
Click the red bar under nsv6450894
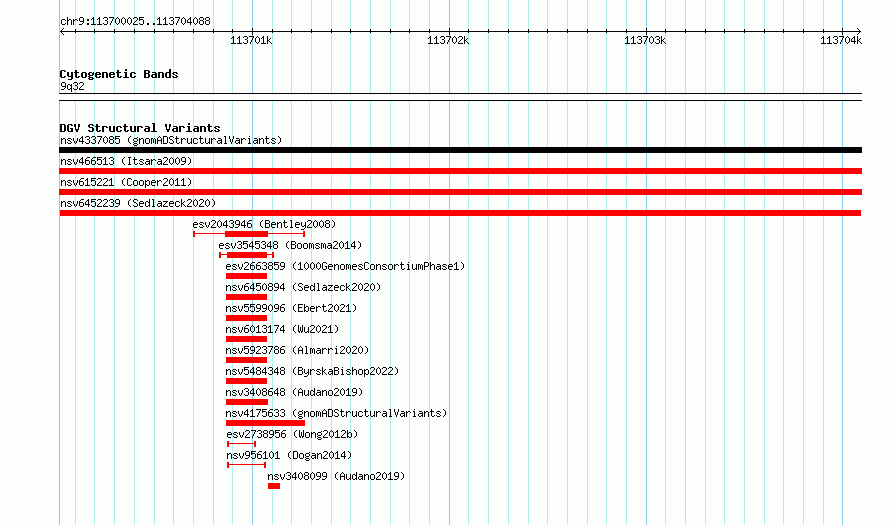[246, 297]
